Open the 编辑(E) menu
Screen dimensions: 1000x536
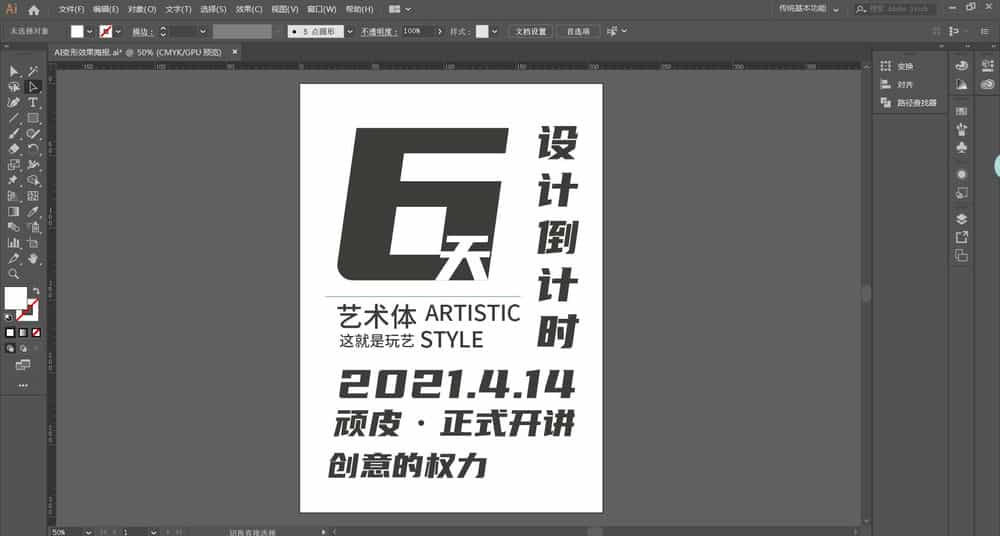[x=106, y=10]
